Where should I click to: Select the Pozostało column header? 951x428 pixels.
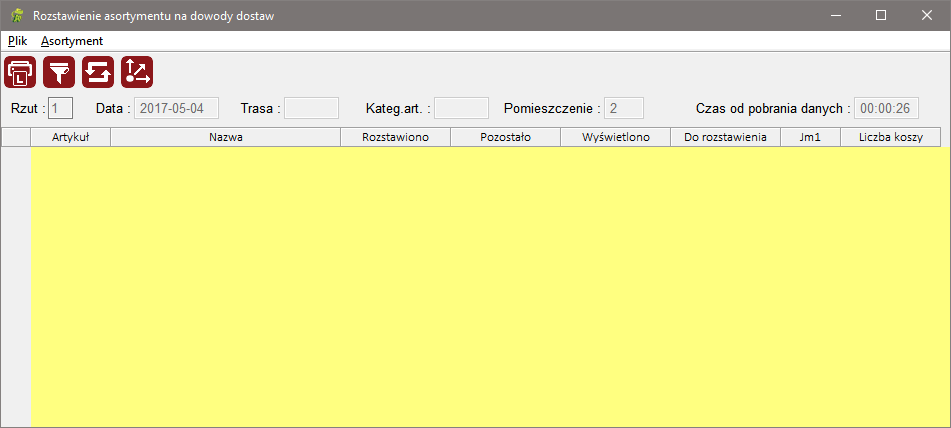[505, 137]
